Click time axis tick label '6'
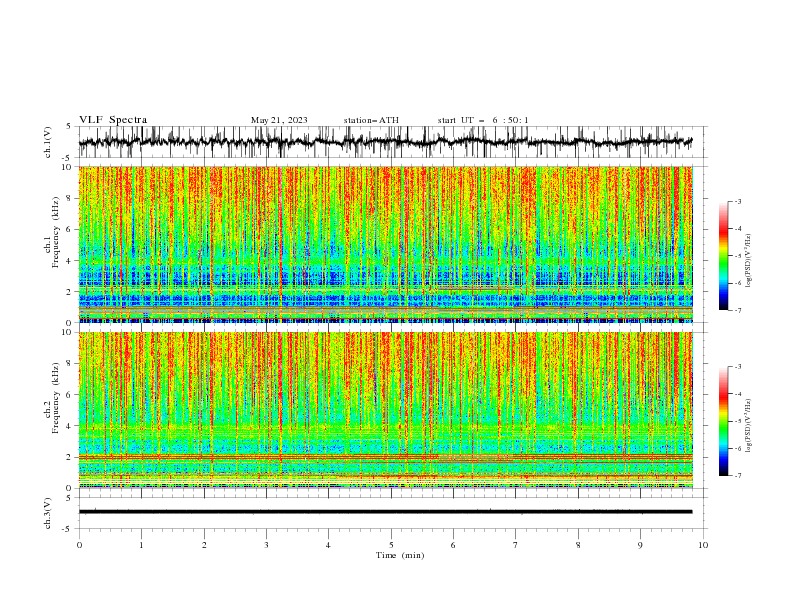792x612 pixels. click(x=453, y=545)
